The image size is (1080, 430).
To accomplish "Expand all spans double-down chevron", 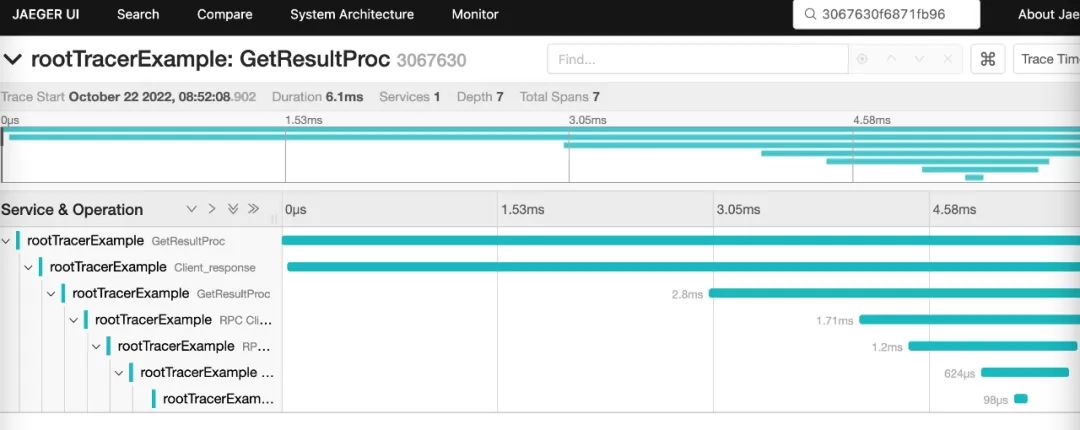I will pyautogui.click(x=233, y=209).
